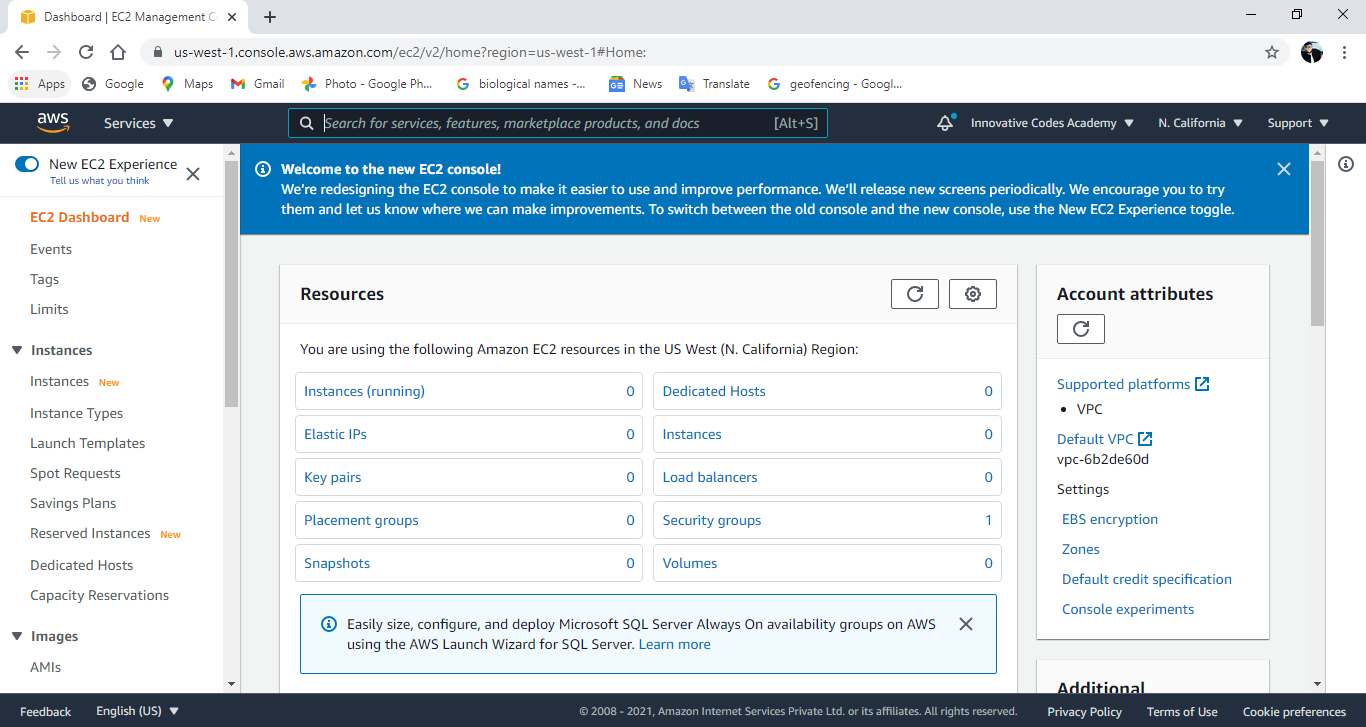Click the AWS logo in the navigation bar
Viewport: 1366px width, 727px height.
(53, 122)
